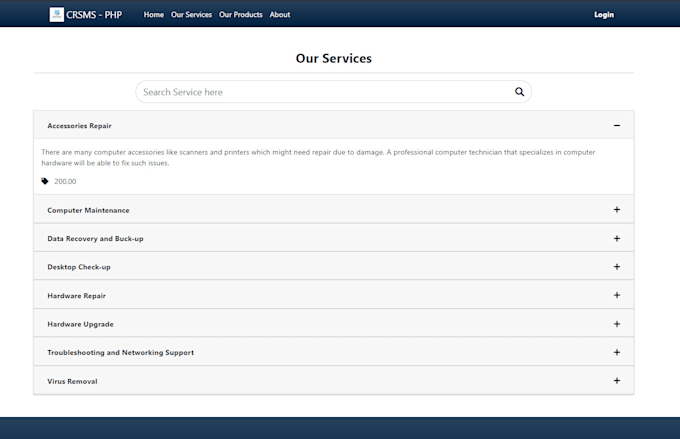Click the search magnifier icon
This screenshot has height=439, width=680.
tap(519, 92)
